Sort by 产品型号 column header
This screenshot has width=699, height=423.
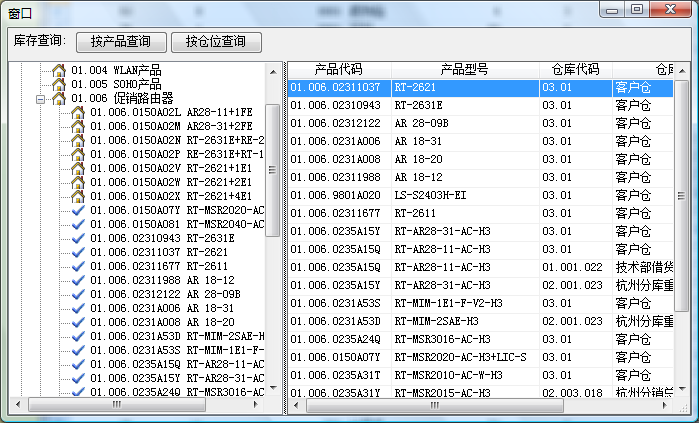(x=465, y=70)
